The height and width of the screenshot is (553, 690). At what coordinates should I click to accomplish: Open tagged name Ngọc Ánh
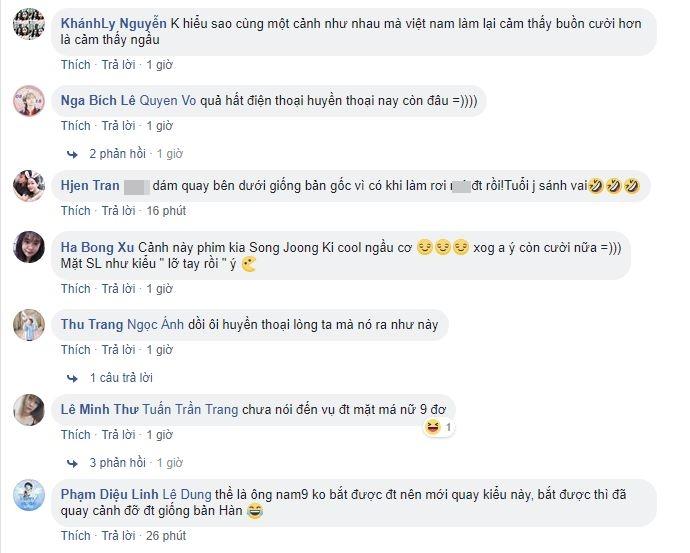pos(155,325)
